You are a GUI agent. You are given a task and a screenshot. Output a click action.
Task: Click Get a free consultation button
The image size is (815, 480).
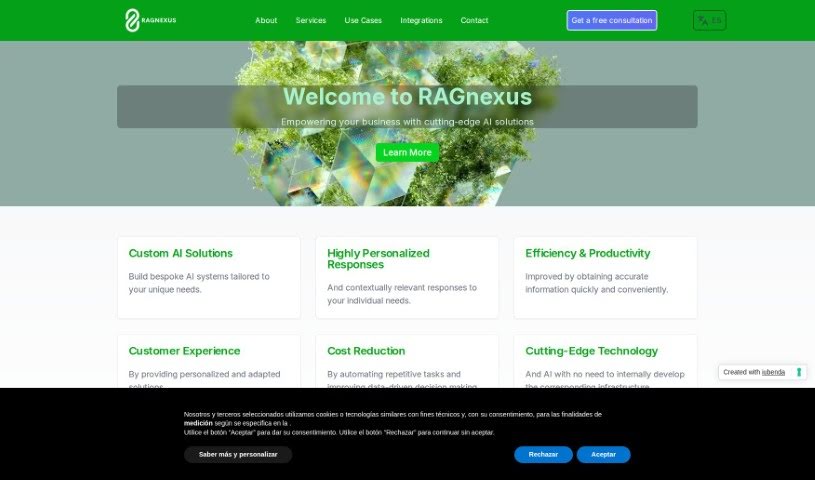pyautogui.click(x=612, y=20)
